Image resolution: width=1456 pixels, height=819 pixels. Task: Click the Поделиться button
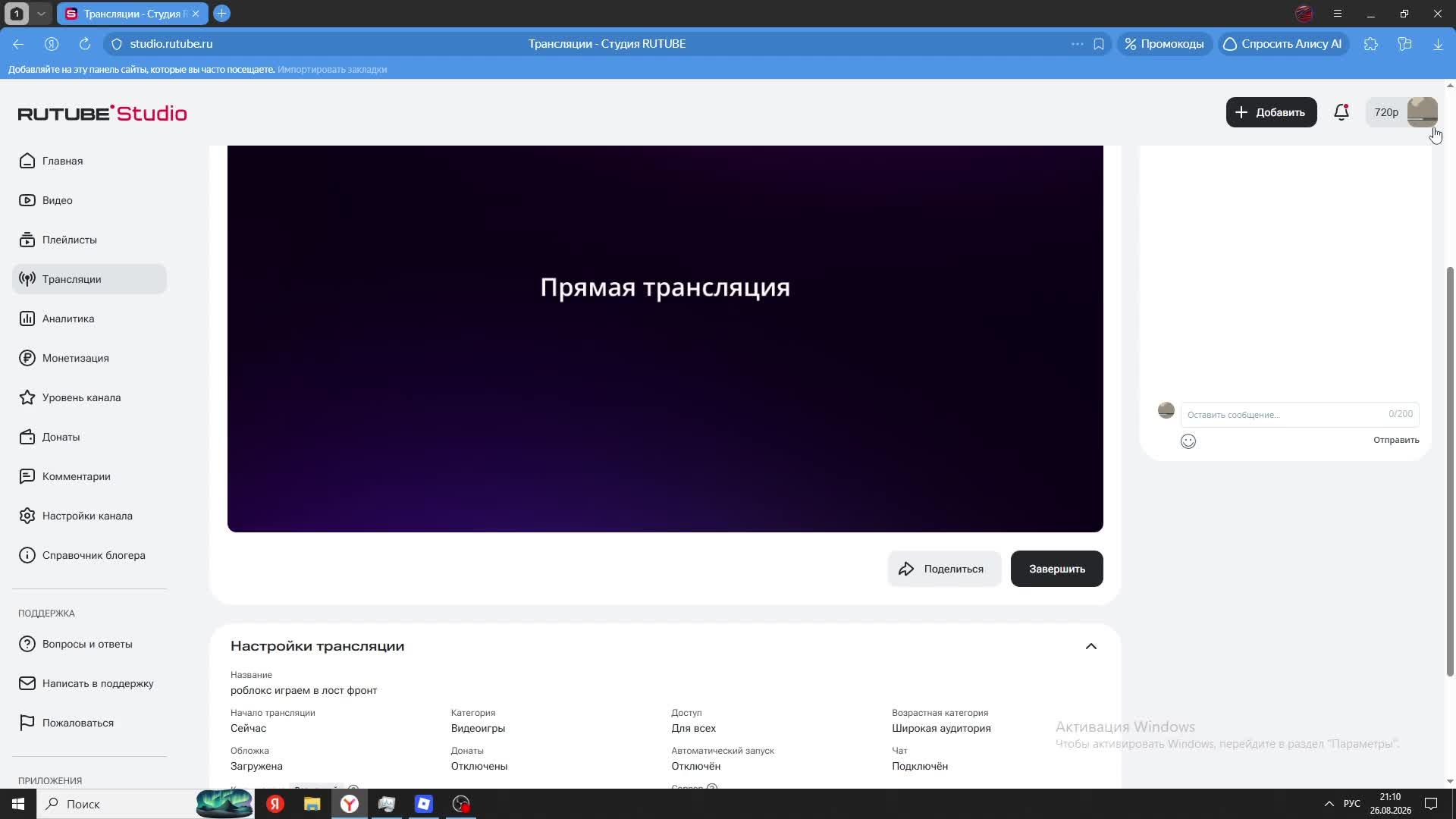[944, 569]
